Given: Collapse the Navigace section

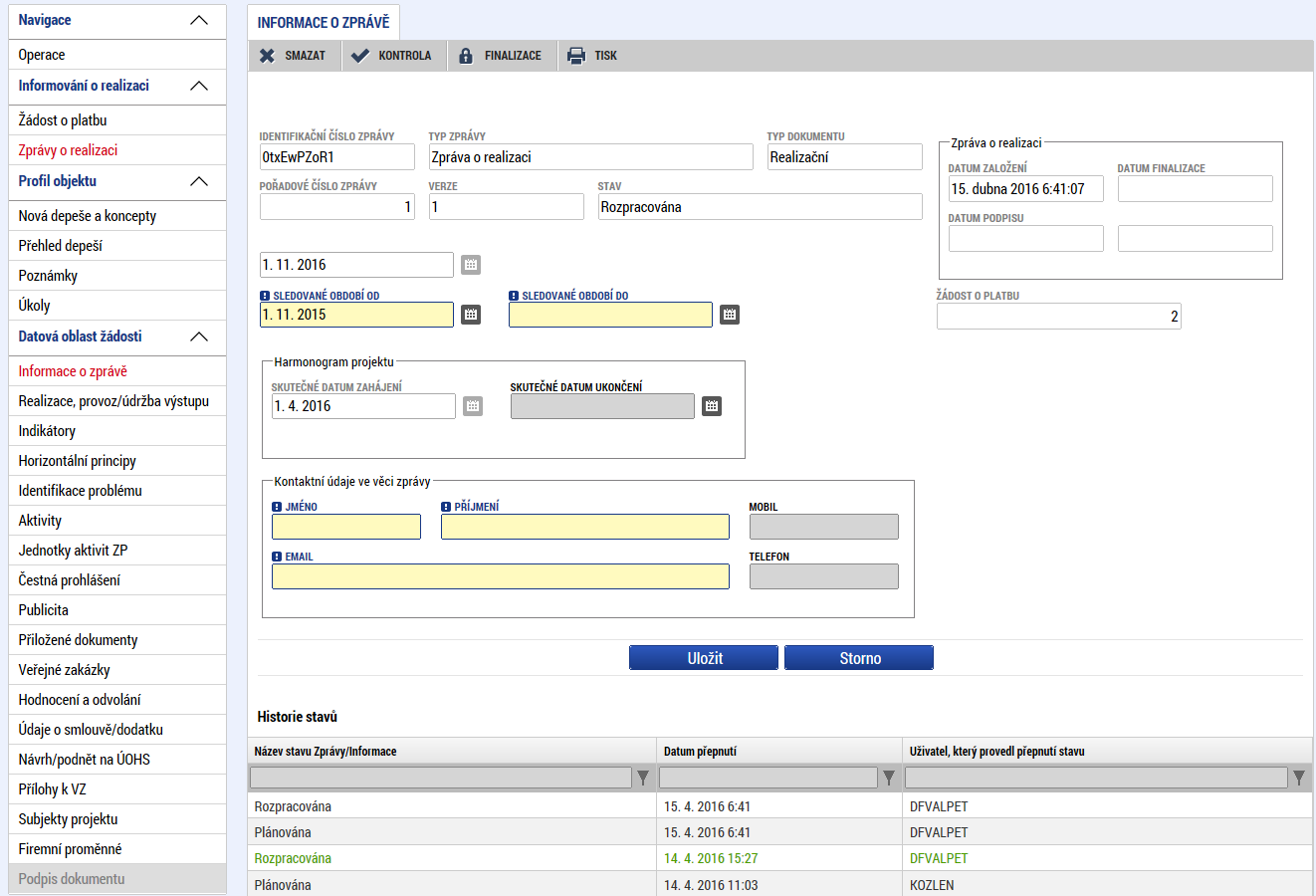Looking at the screenshot, I should coord(199,21).
